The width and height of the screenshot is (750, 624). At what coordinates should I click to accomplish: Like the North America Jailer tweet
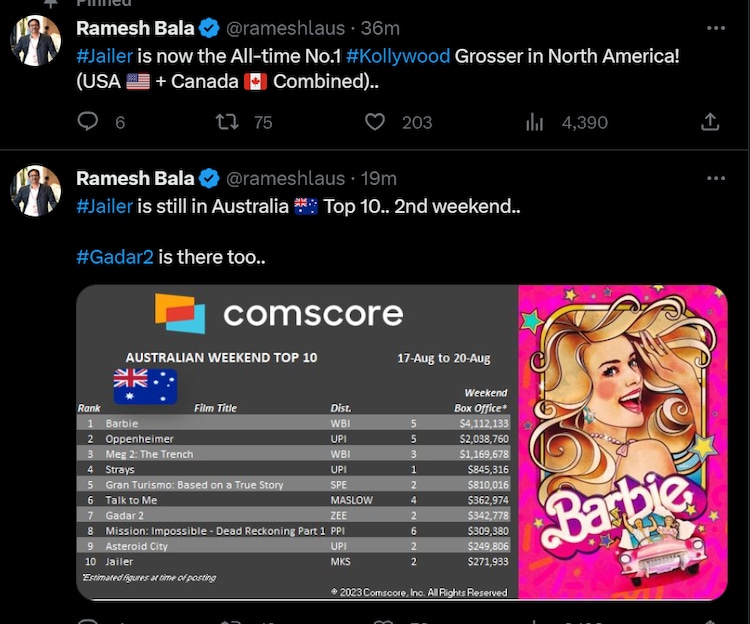click(375, 122)
